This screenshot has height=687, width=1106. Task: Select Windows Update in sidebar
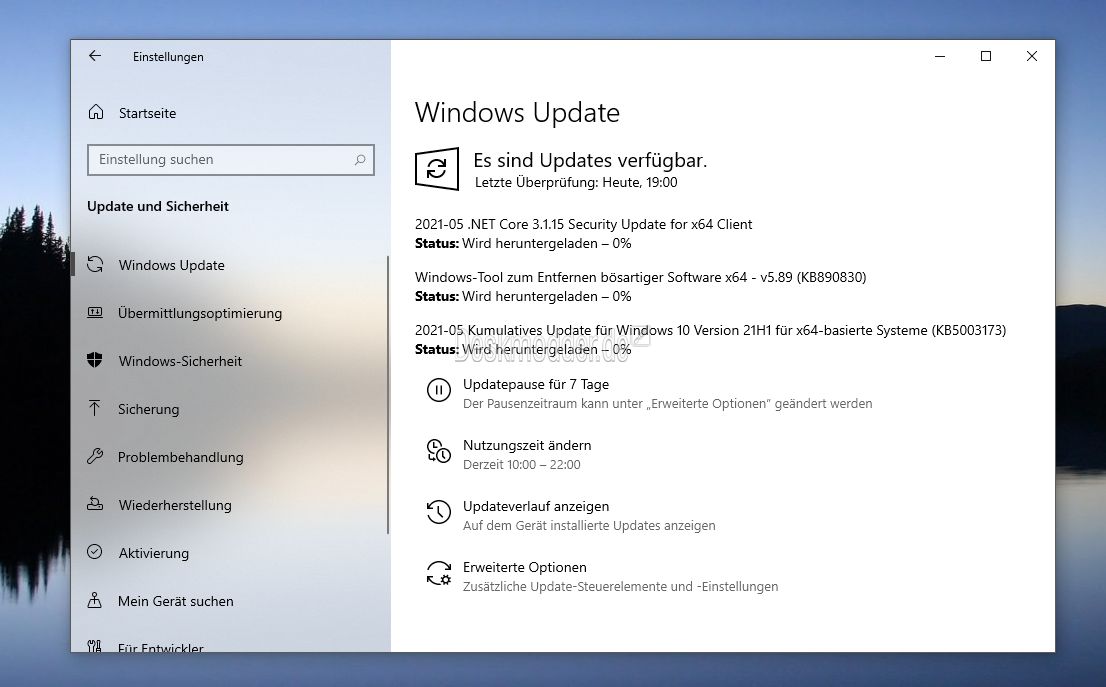(x=171, y=265)
